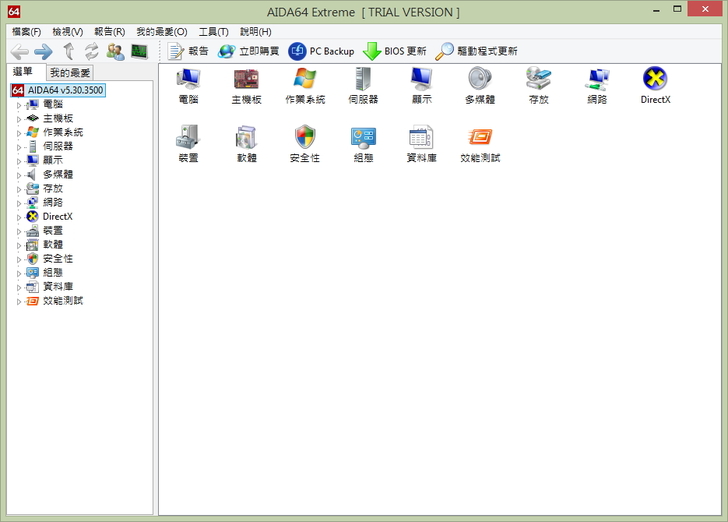Click the BIOS 更新 button
728x522 pixels.
(394, 51)
